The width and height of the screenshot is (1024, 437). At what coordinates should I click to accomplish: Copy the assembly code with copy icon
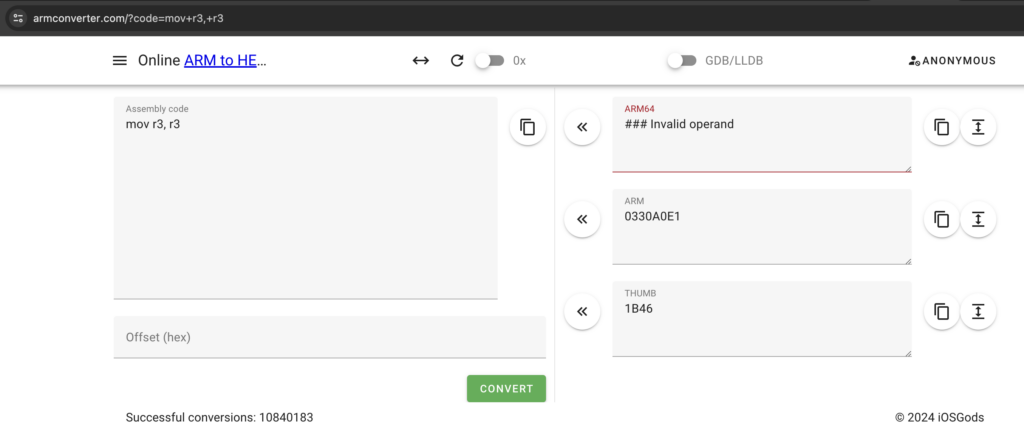point(528,127)
